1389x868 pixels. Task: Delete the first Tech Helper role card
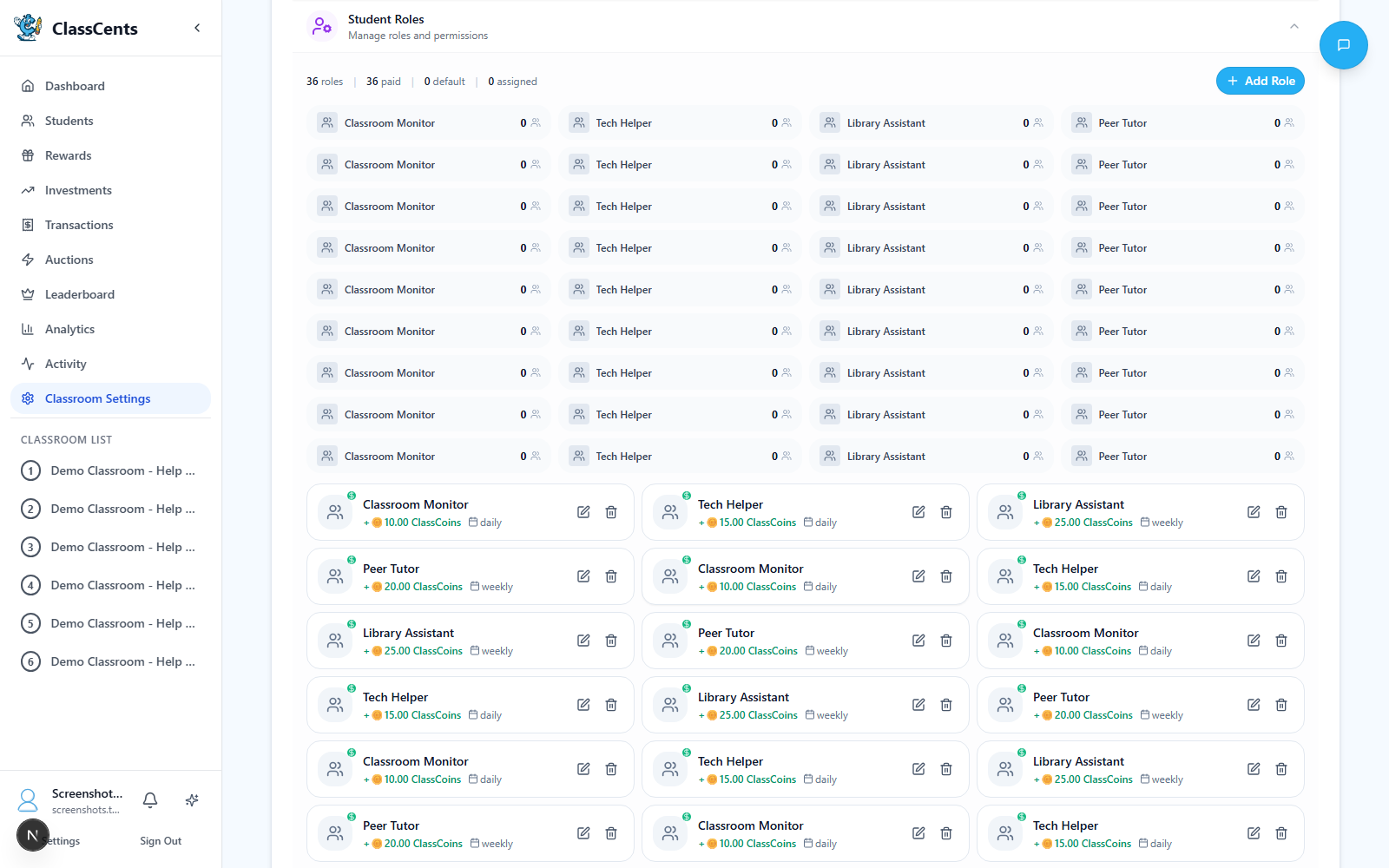pos(946,512)
